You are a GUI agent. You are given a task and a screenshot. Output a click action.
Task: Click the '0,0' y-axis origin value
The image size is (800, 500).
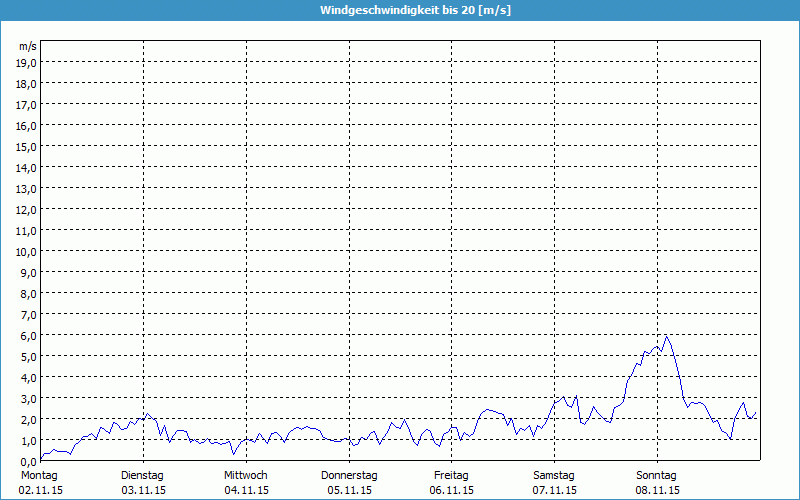point(28,461)
